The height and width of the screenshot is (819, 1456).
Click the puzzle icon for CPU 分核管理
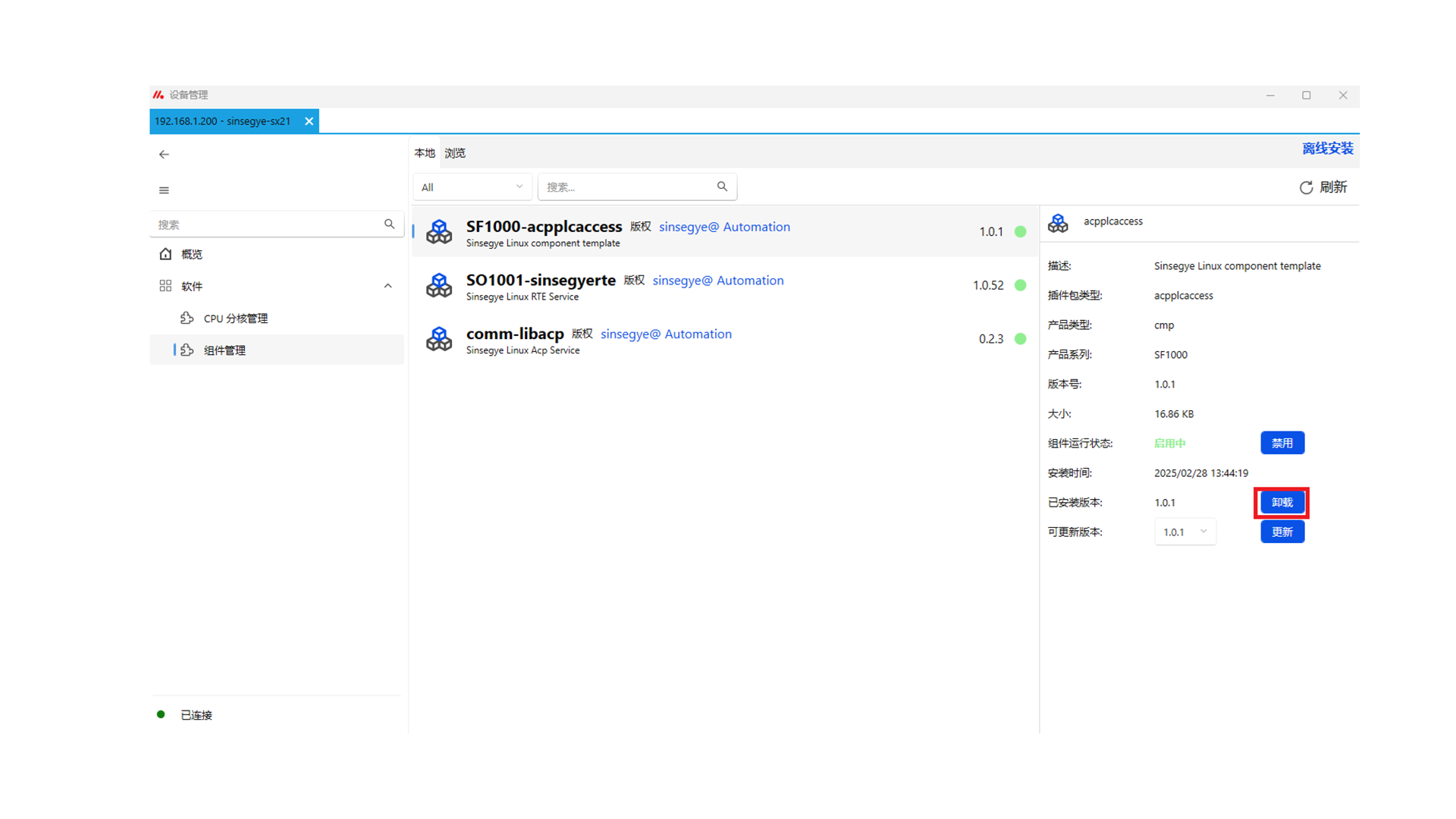(x=187, y=318)
